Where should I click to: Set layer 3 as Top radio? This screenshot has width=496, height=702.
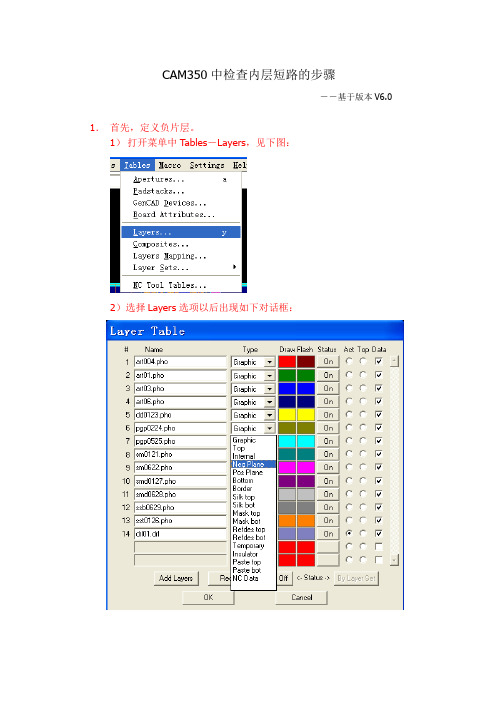(363, 388)
